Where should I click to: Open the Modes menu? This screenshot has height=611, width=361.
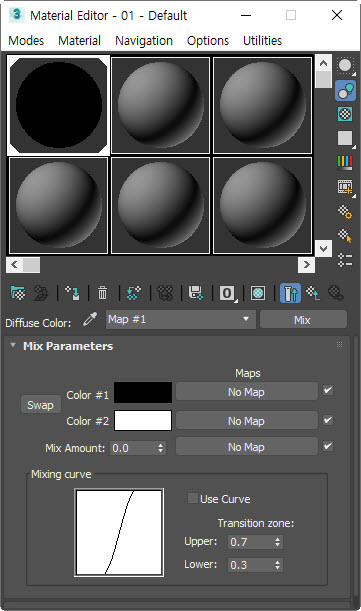(x=26, y=41)
